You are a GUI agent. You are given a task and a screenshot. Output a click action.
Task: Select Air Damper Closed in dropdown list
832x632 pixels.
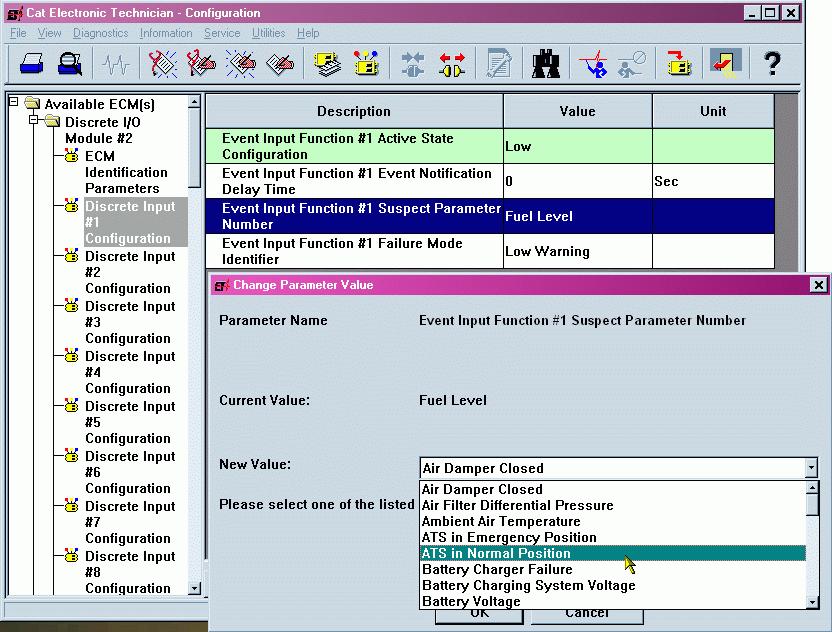point(613,489)
